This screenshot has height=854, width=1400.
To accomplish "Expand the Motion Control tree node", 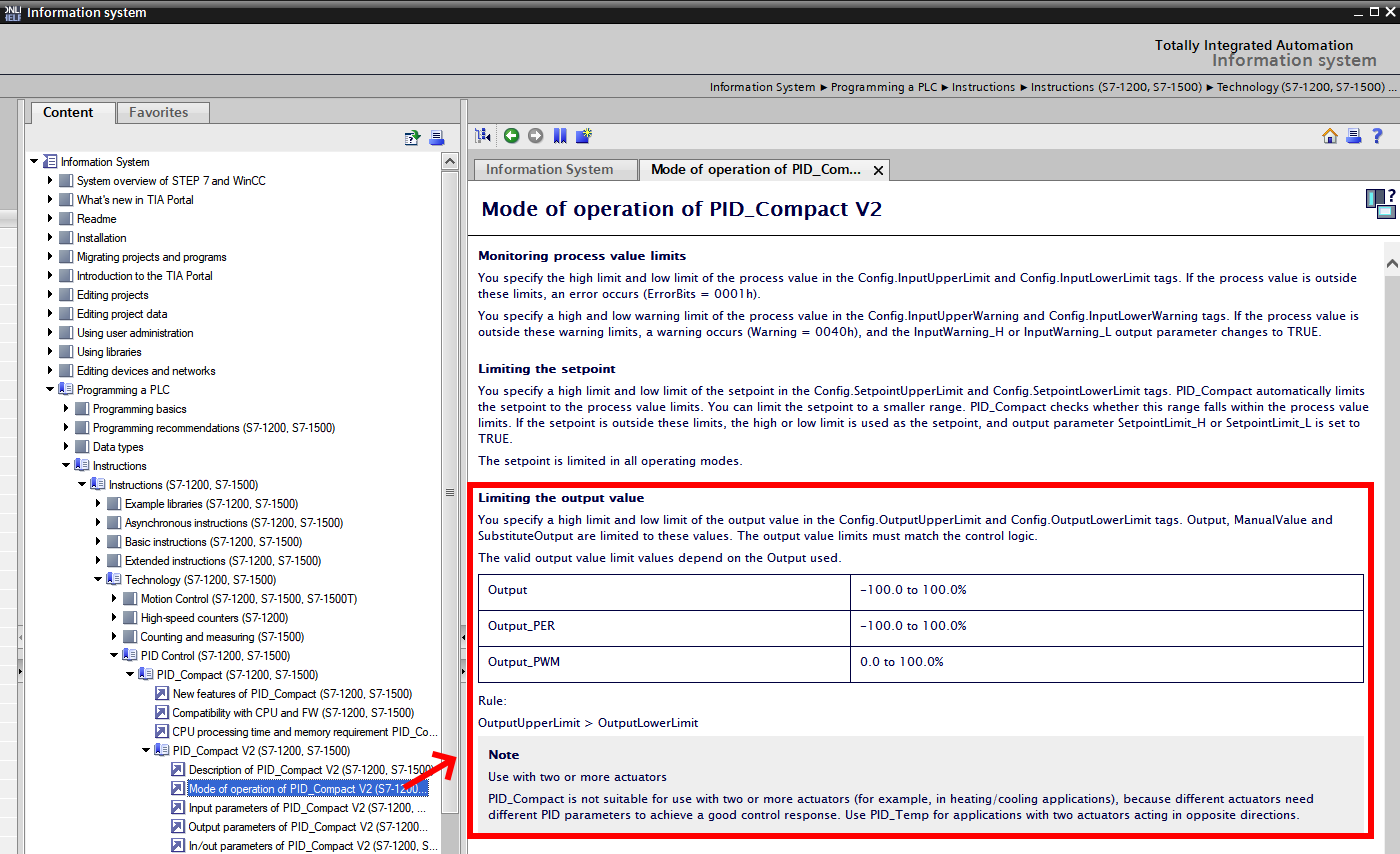I will click(x=115, y=599).
